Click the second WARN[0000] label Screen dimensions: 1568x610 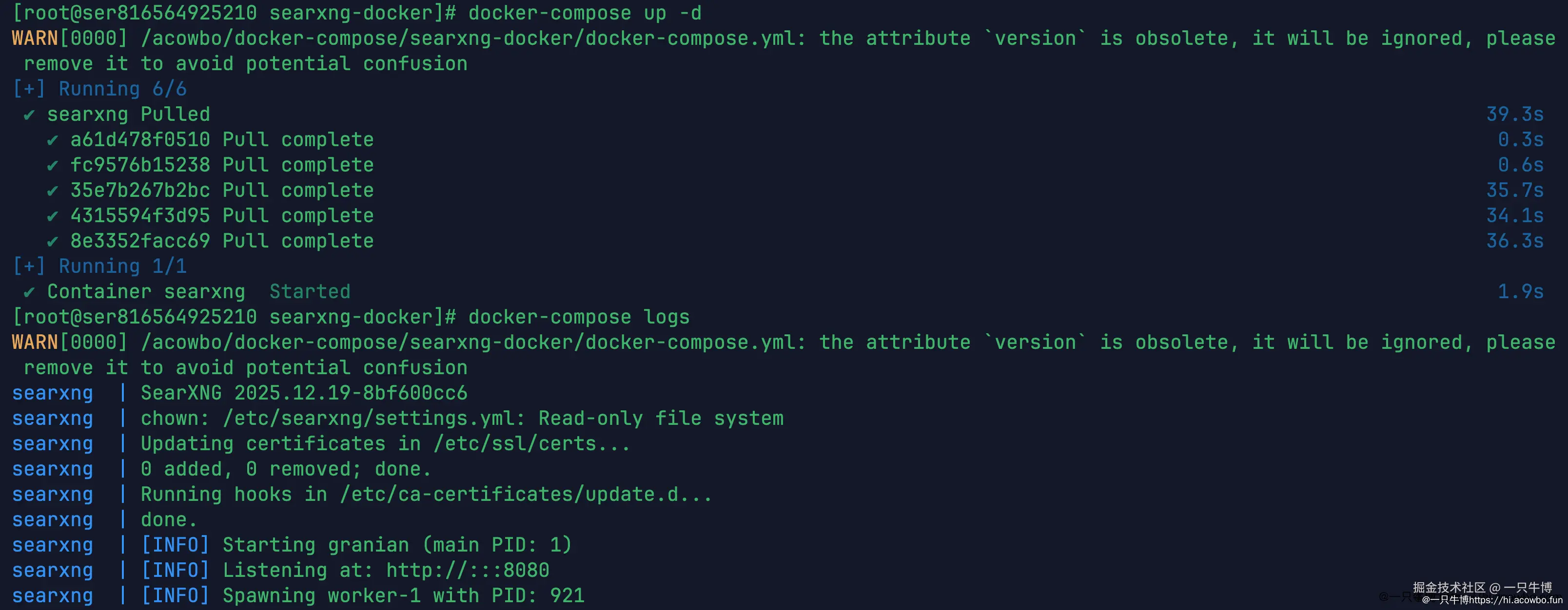(69, 343)
